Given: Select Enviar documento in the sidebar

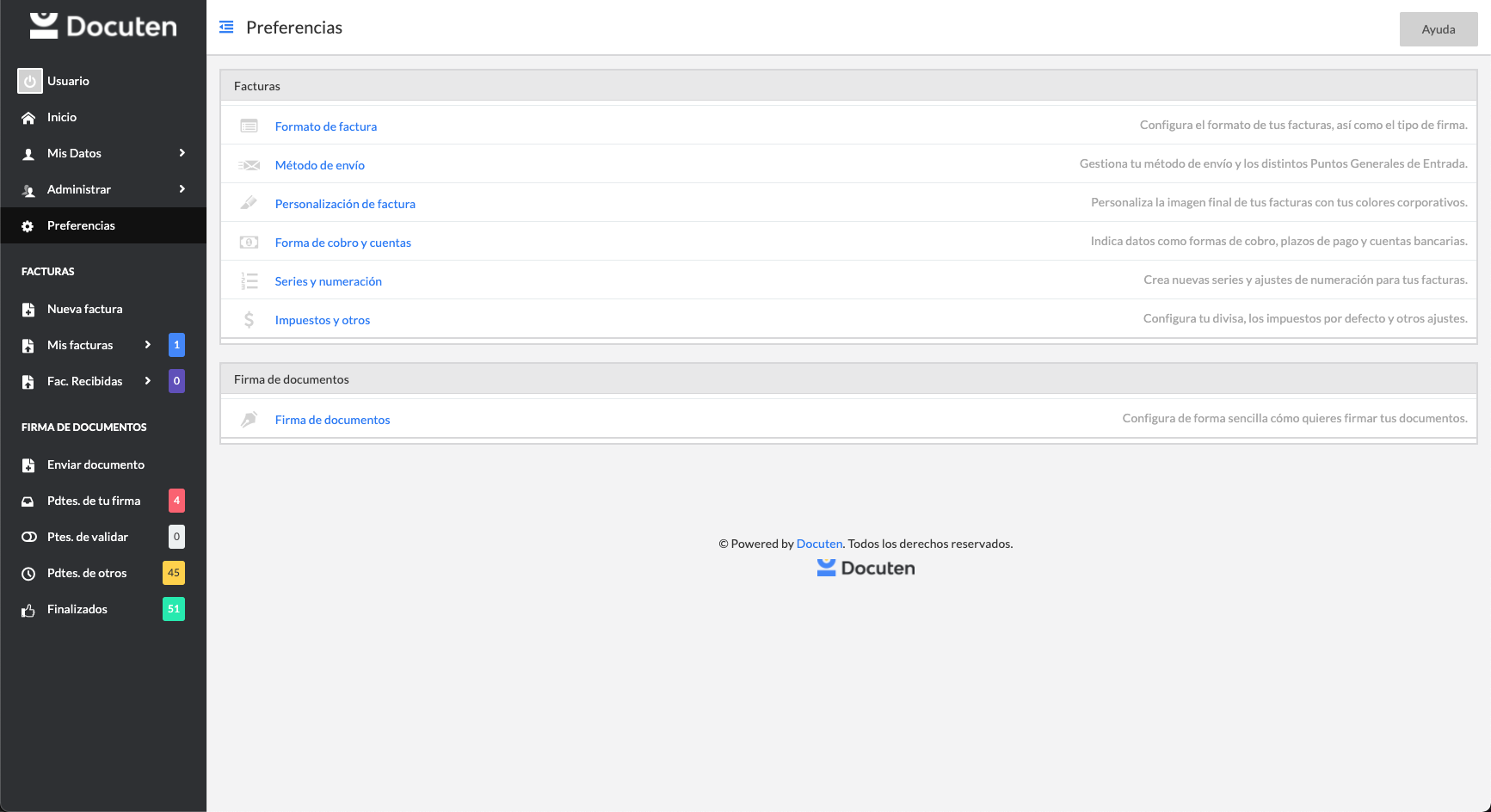Looking at the screenshot, I should coord(95,464).
